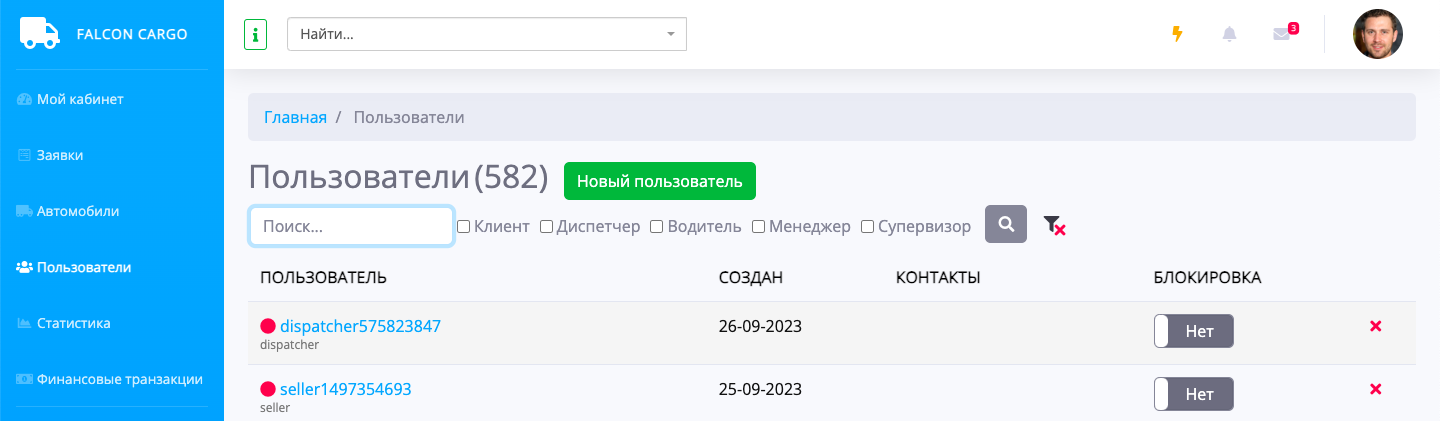Image resolution: width=1440 pixels, height=421 pixels.
Task: Open the messages envelope icon
Action: [1281, 34]
